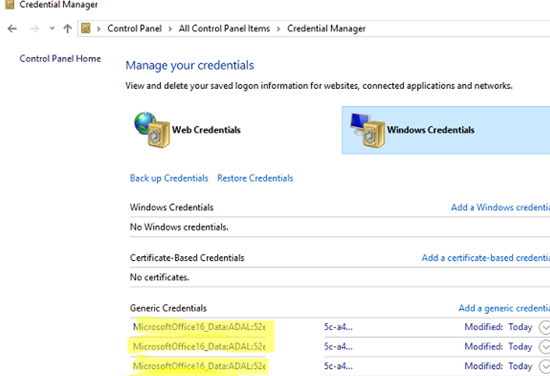
Task: Click the No Windows credentials text
Action: pyautogui.click(x=179, y=227)
